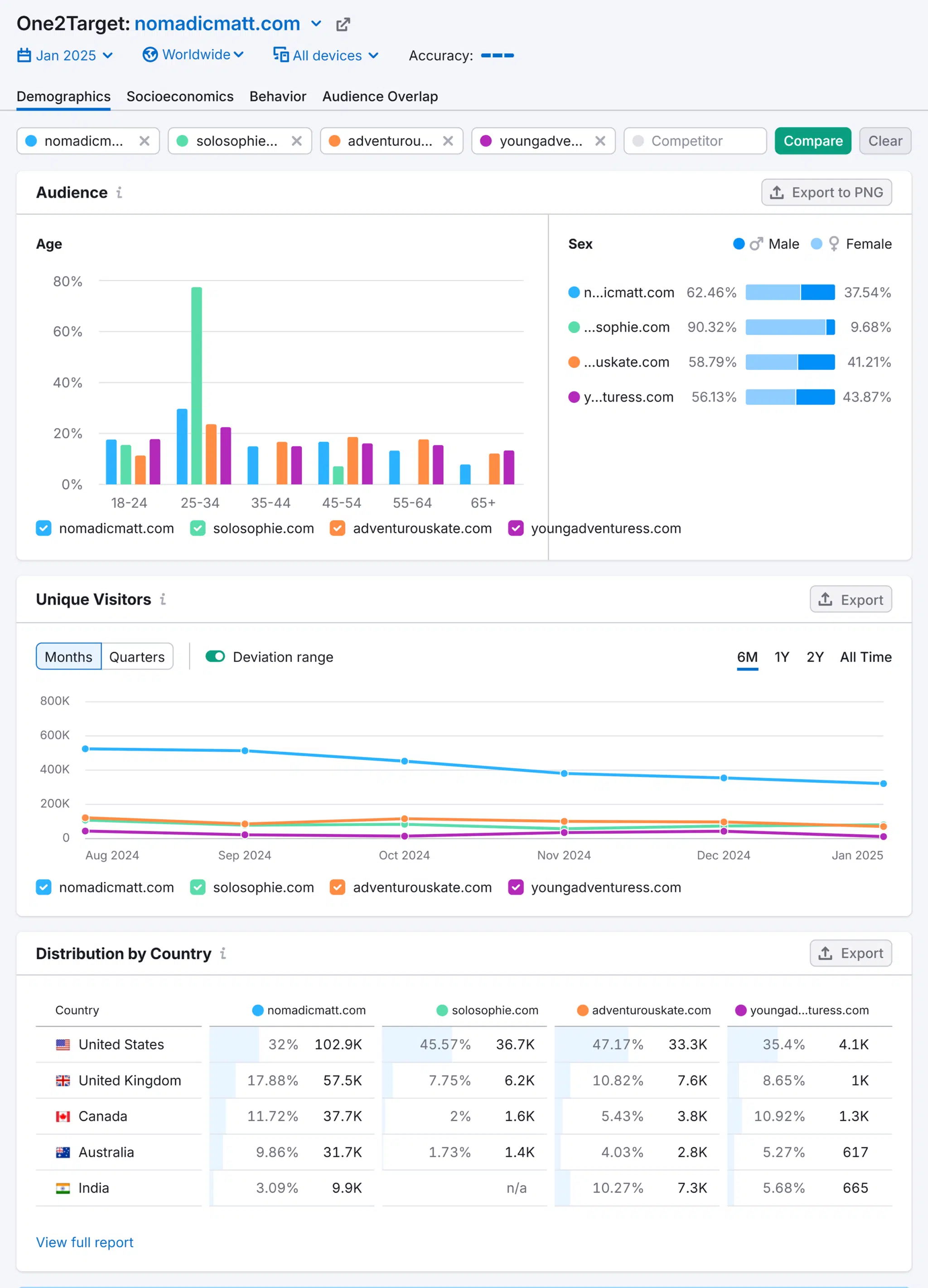Screen dimensions: 928x1288
Task: Remove the nomadicm... competitor chip
Action: tap(145, 141)
